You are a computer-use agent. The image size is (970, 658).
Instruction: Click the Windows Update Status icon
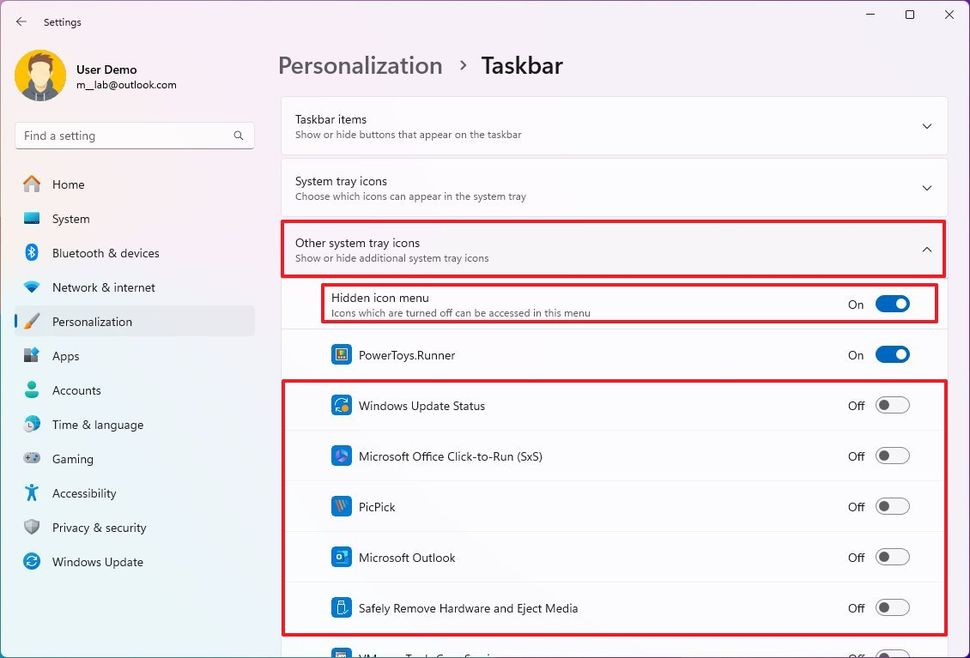click(340, 405)
